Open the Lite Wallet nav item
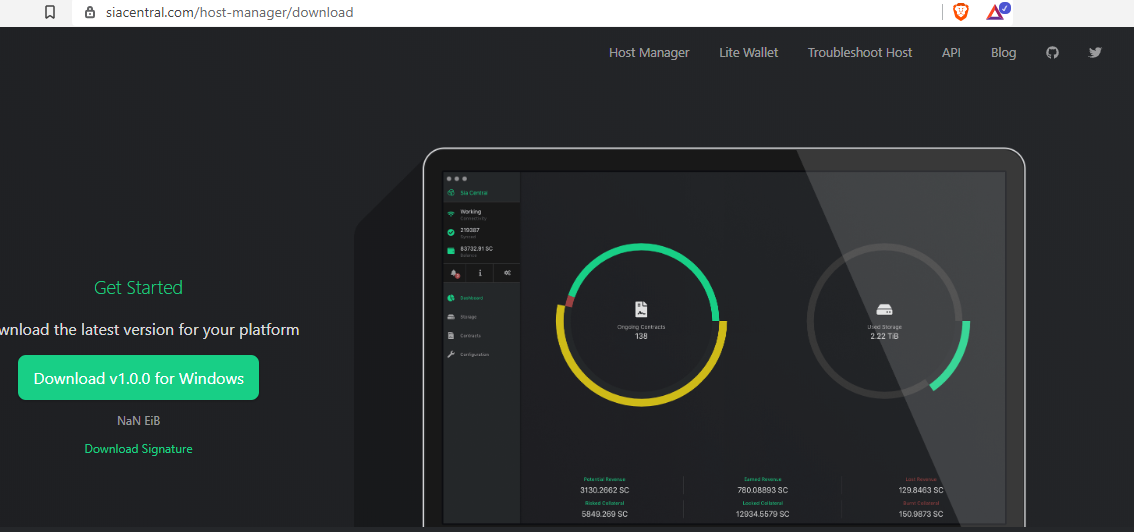This screenshot has height=532, width=1134. [x=749, y=53]
